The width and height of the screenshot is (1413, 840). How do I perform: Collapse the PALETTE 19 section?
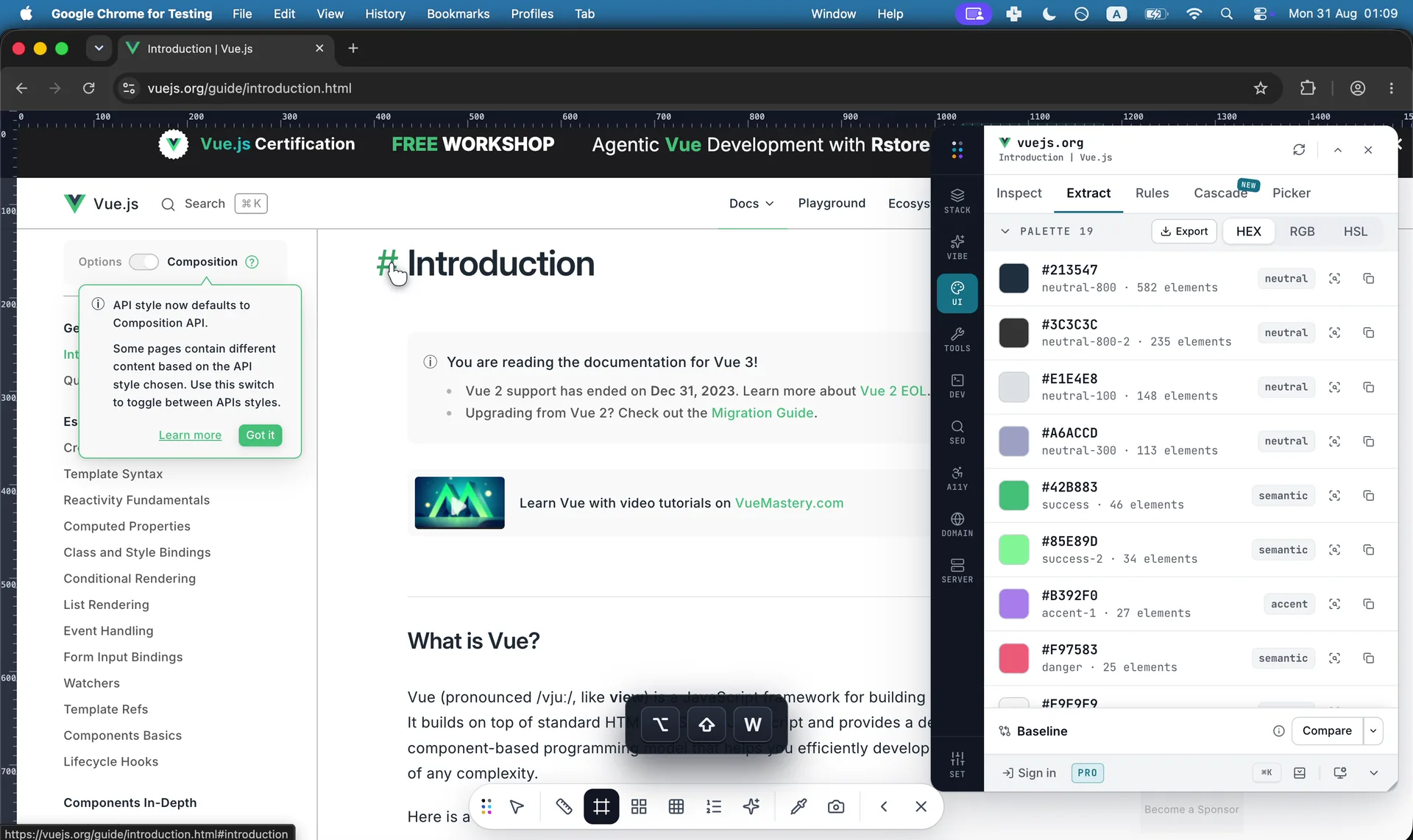click(1005, 232)
